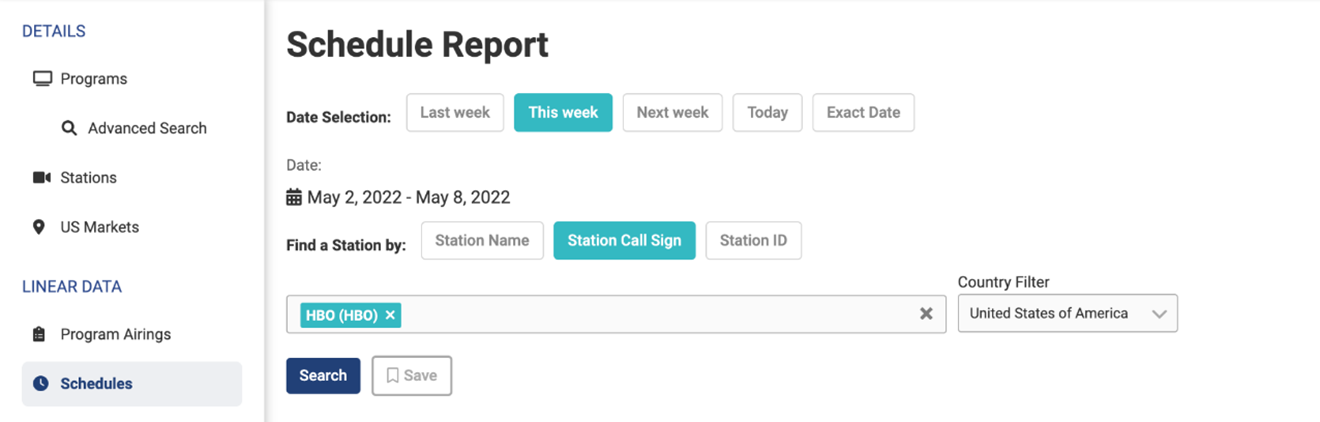Click the US Markets location pin icon
The image size is (1320, 422).
click(39, 227)
